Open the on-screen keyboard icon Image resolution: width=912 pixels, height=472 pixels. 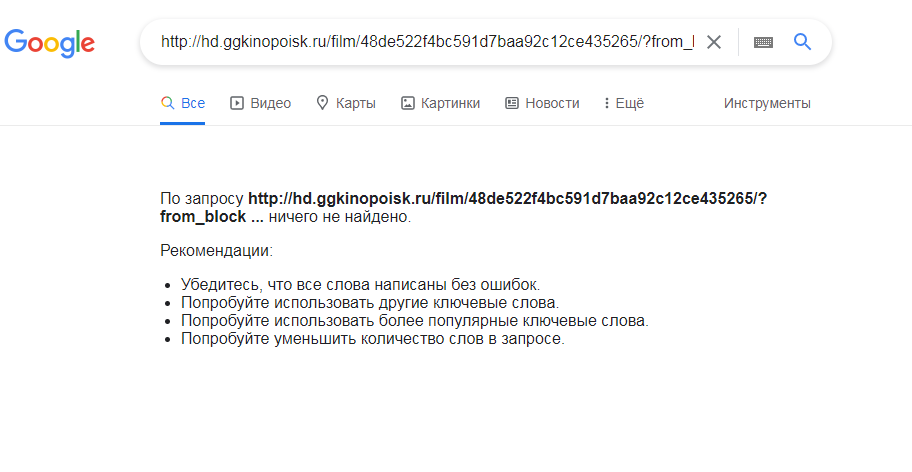[763, 42]
